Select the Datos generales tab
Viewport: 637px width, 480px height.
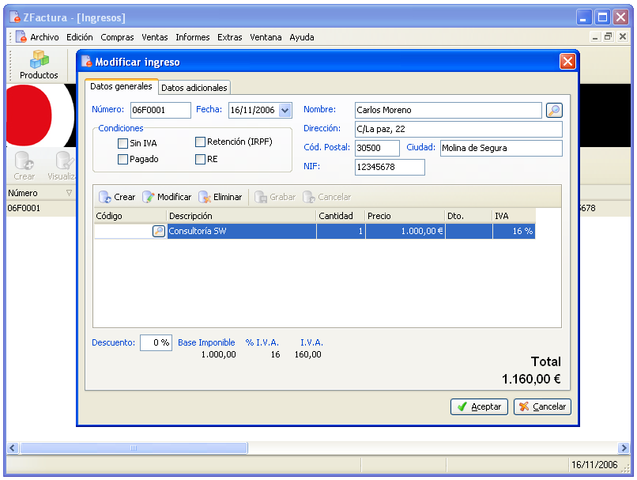click(121, 86)
